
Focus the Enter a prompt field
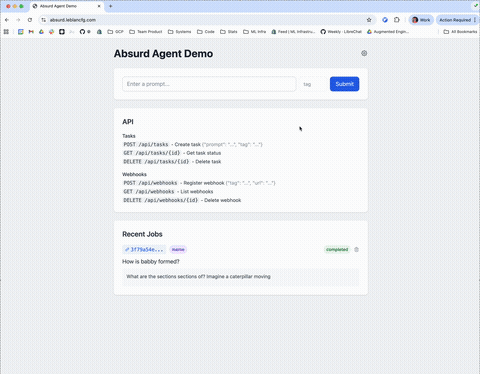(x=209, y=84)
